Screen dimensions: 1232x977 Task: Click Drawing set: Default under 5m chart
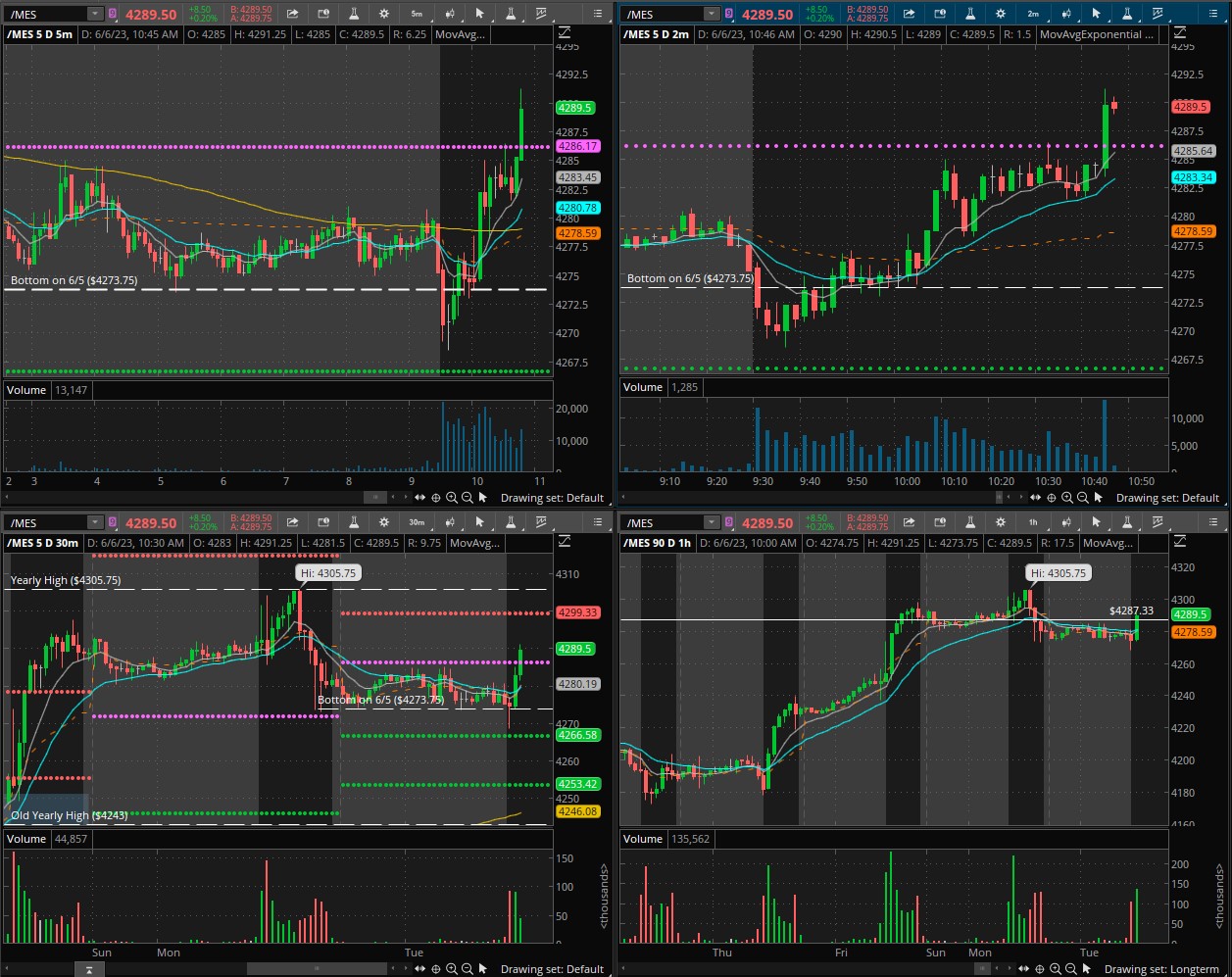coord(552,498)
